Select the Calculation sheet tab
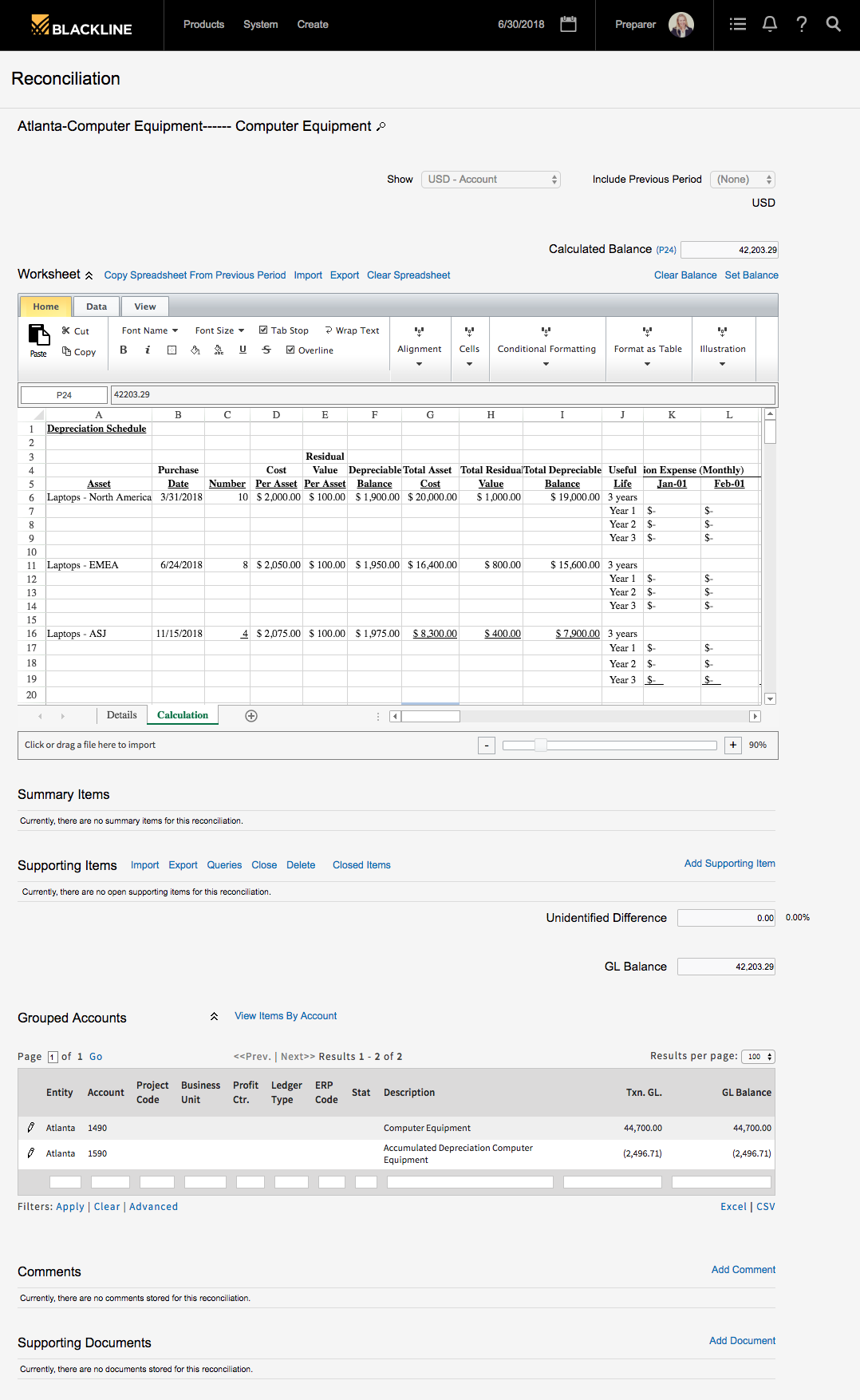 pos(183,715)
